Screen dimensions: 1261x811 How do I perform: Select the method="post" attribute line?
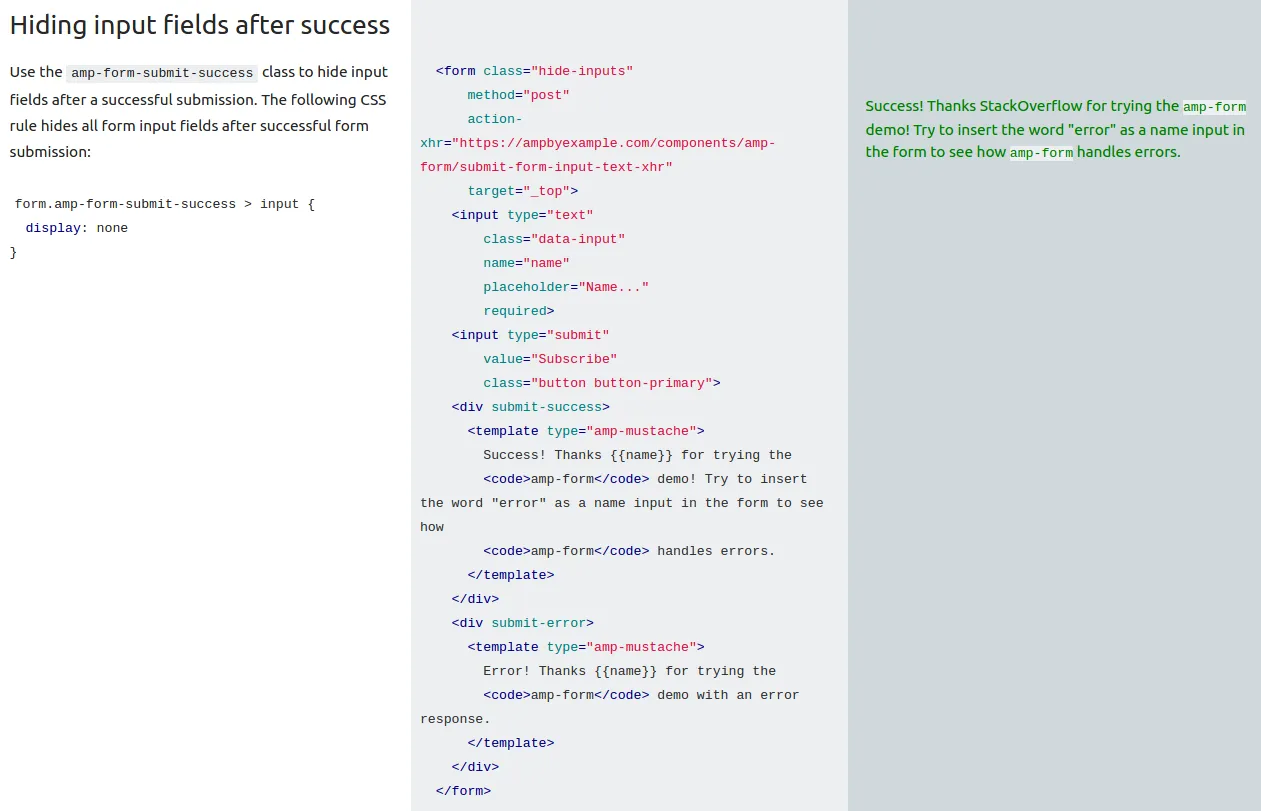(x=518, y=95)
